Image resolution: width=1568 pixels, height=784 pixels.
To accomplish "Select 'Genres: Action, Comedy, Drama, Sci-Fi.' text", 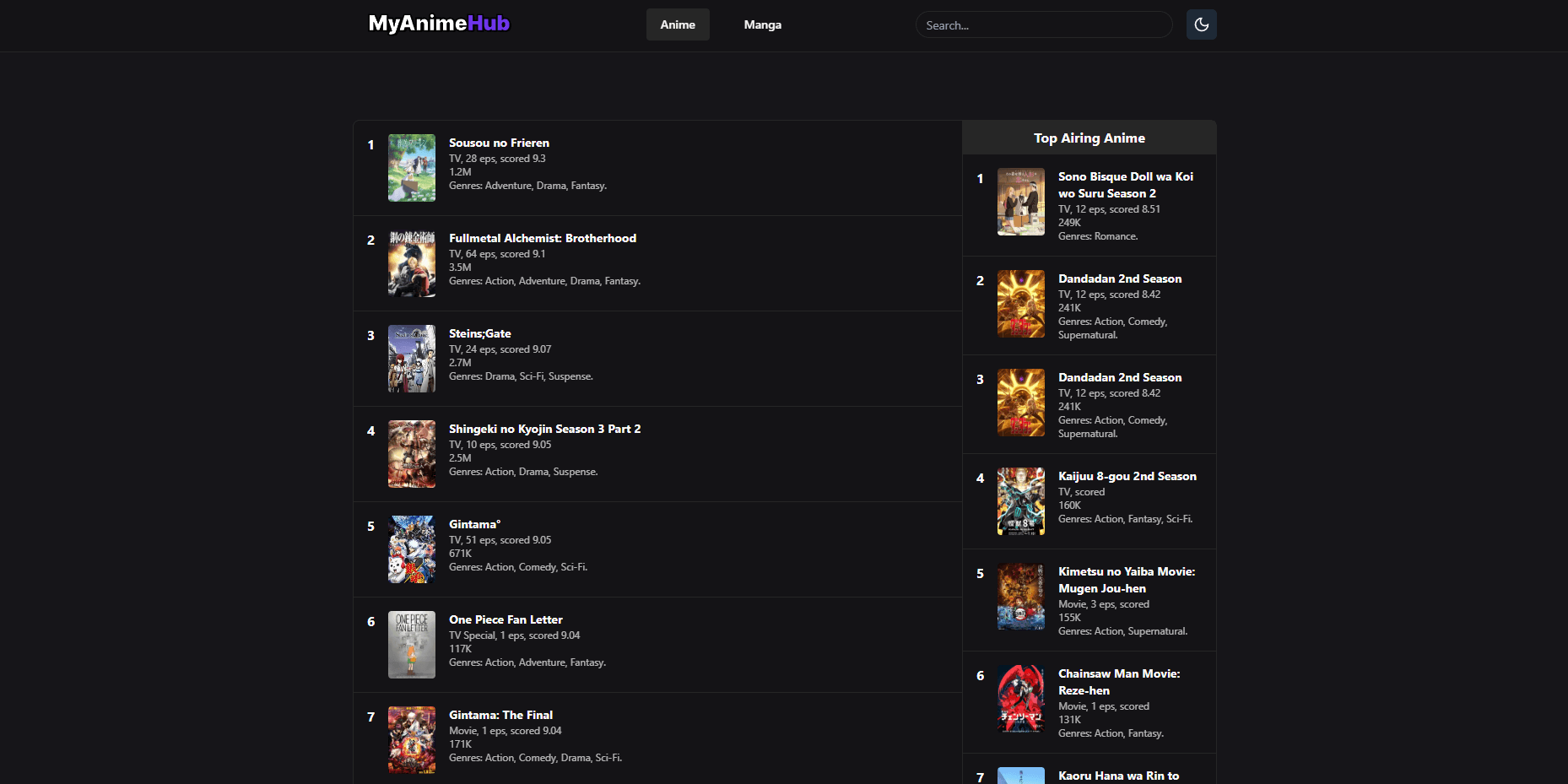I will (x=535, y=758).
